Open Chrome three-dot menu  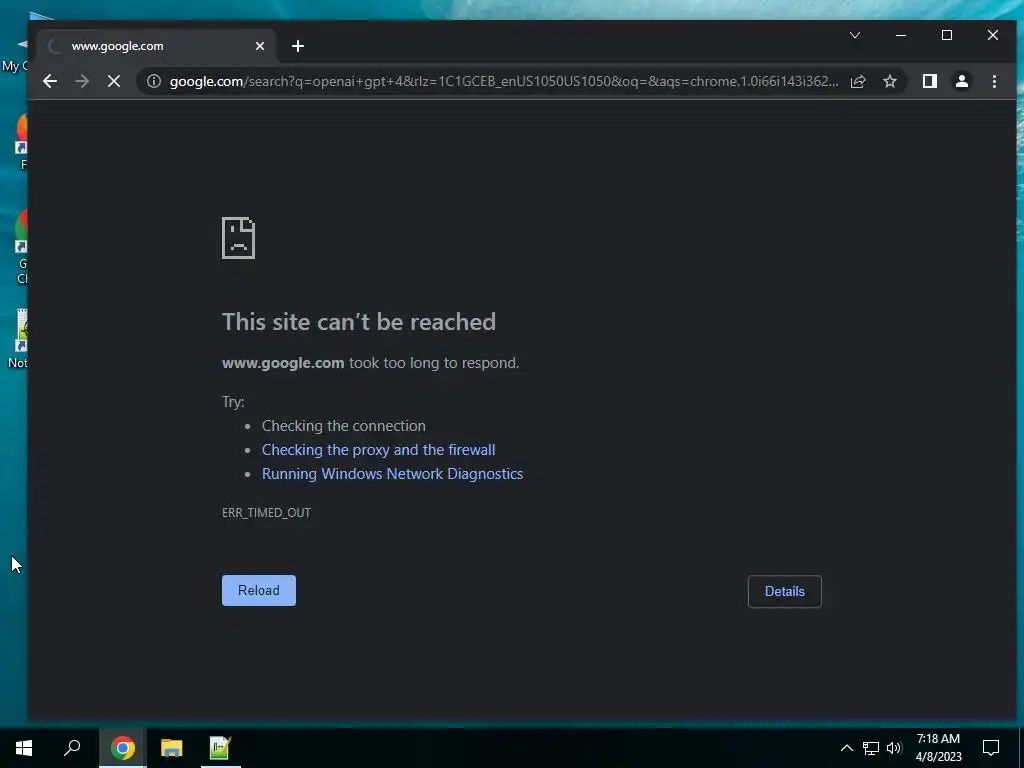(x=994, y=81)
